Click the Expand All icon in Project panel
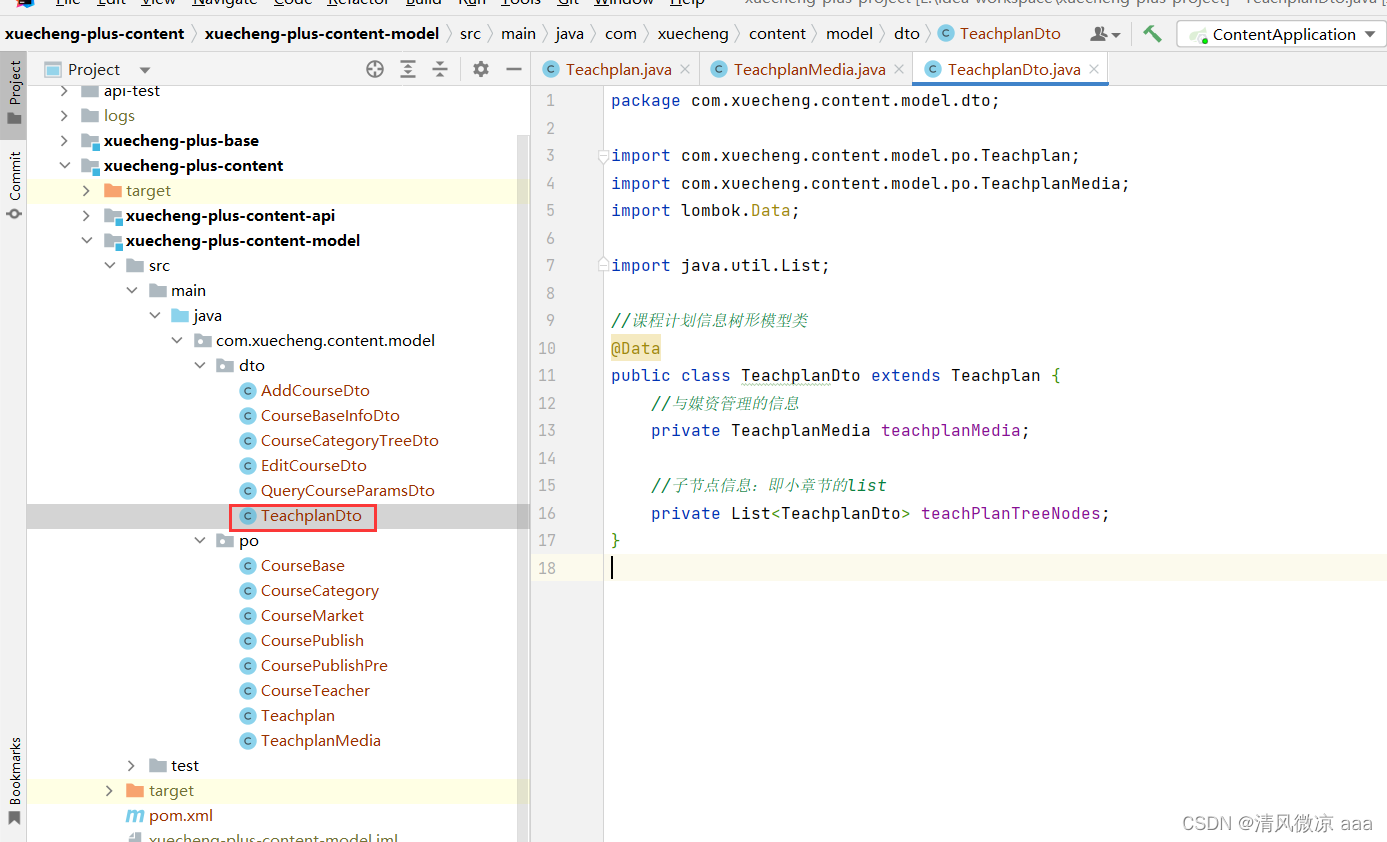This screenshot has height=842, width=1387. coord(408,69)
